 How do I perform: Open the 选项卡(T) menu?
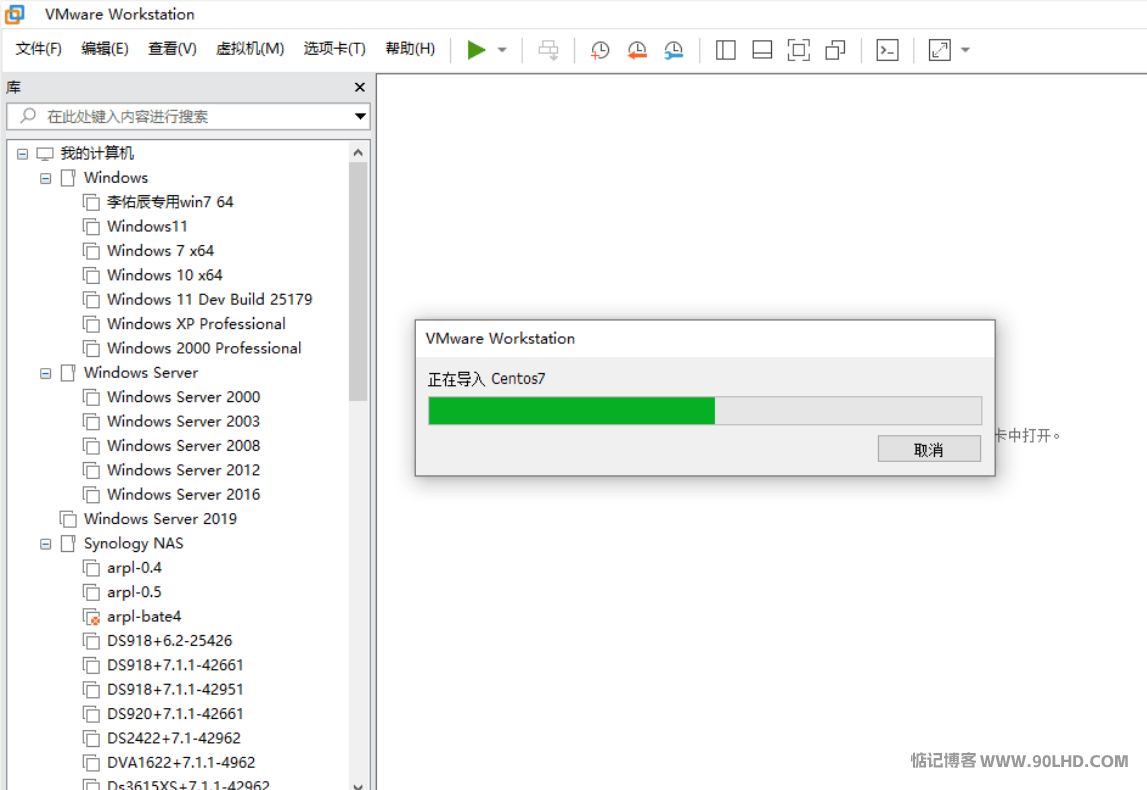tap(334, 48)
